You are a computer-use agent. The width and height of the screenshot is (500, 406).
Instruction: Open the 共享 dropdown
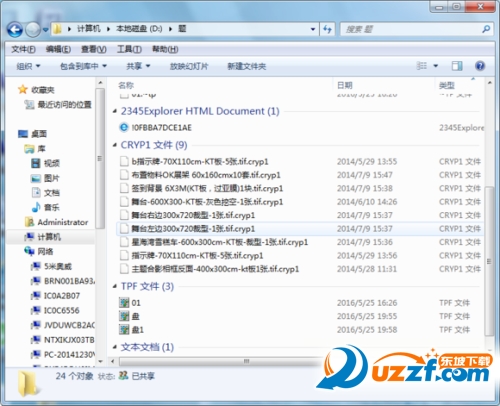click(x=138, y=66)
